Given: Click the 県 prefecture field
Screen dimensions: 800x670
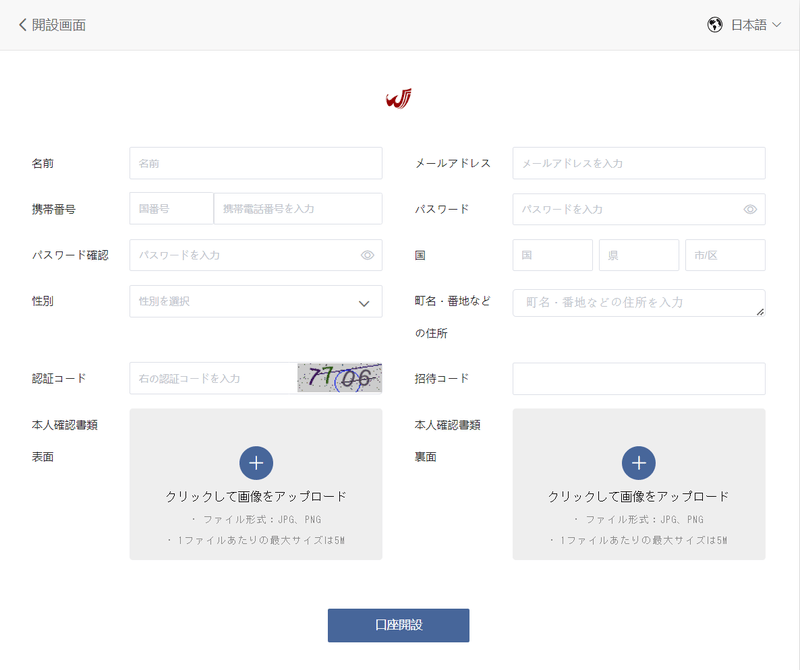Looking at the screenshot, I should [639, 255].
